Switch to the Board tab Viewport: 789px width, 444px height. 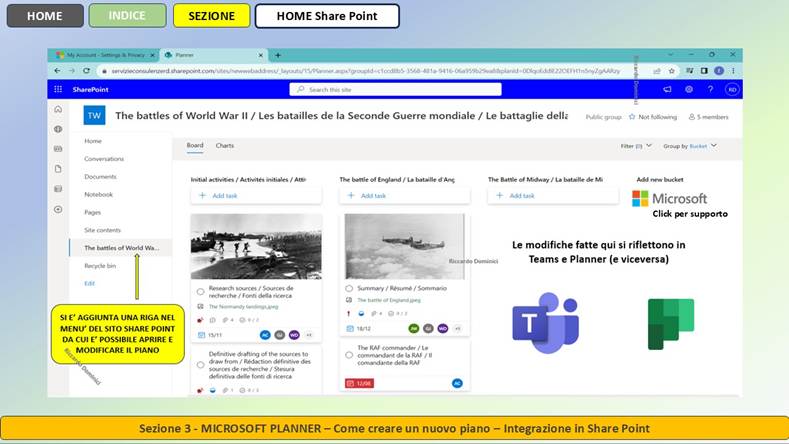[195, 145]
